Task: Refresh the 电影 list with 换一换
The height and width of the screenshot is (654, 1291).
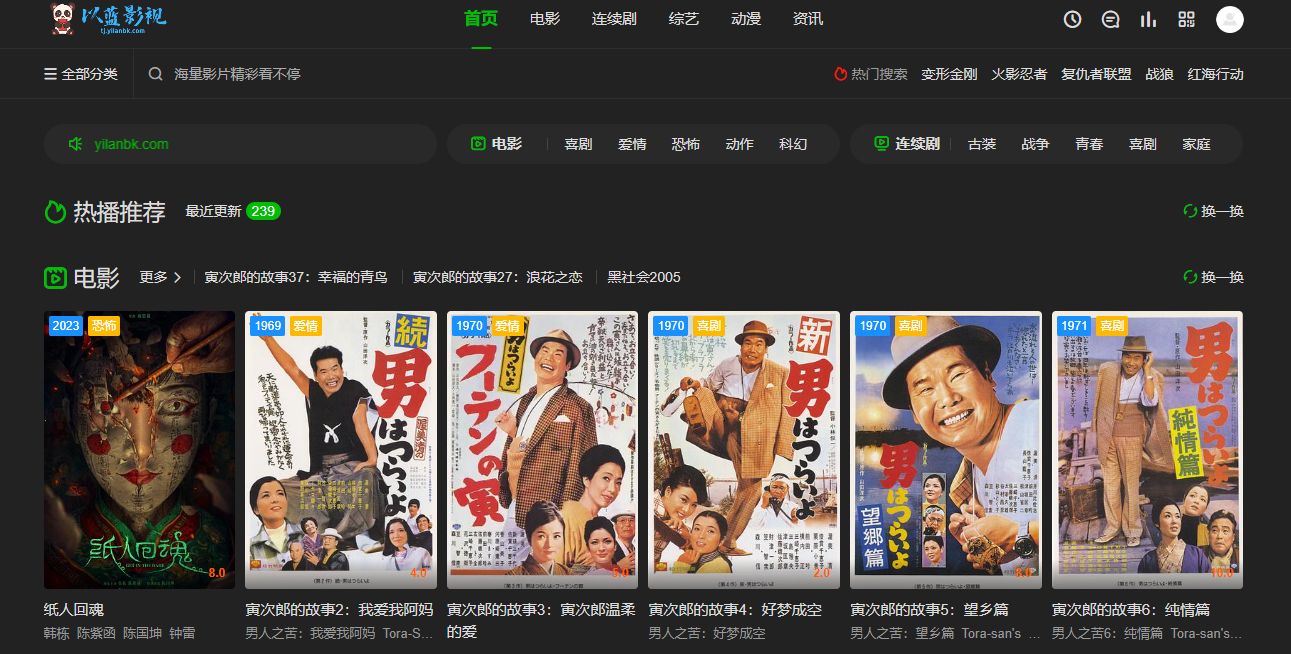Action: pos(1213,277)
